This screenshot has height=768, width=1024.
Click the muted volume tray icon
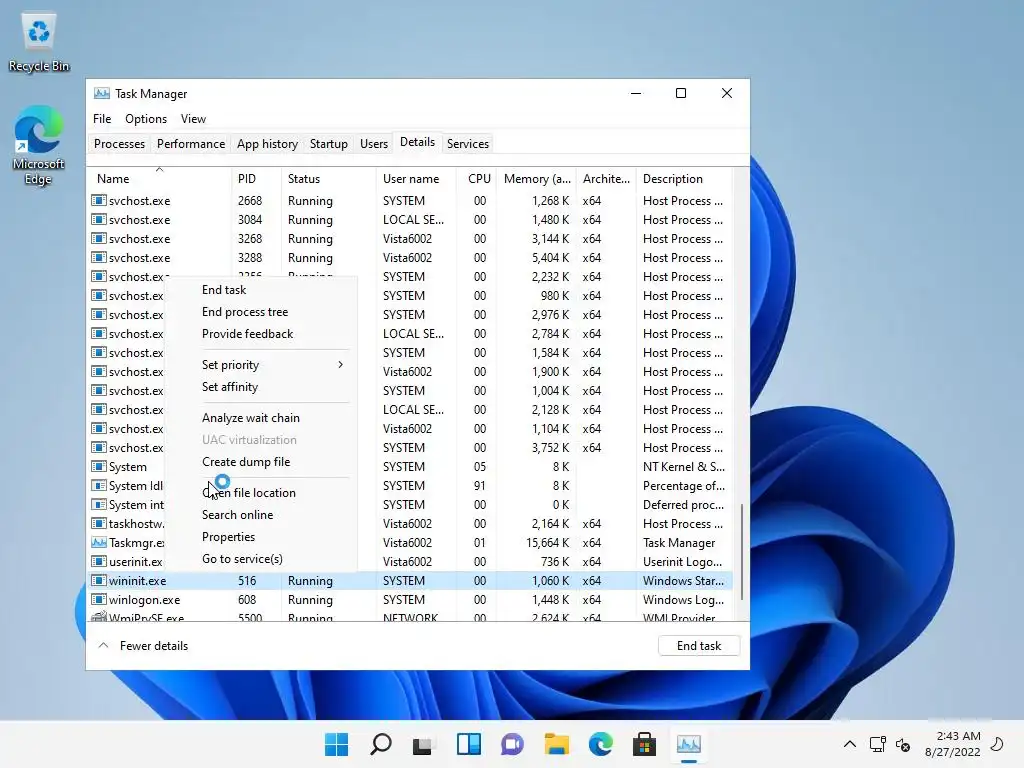pyautogui.click(x=903, y=744)
